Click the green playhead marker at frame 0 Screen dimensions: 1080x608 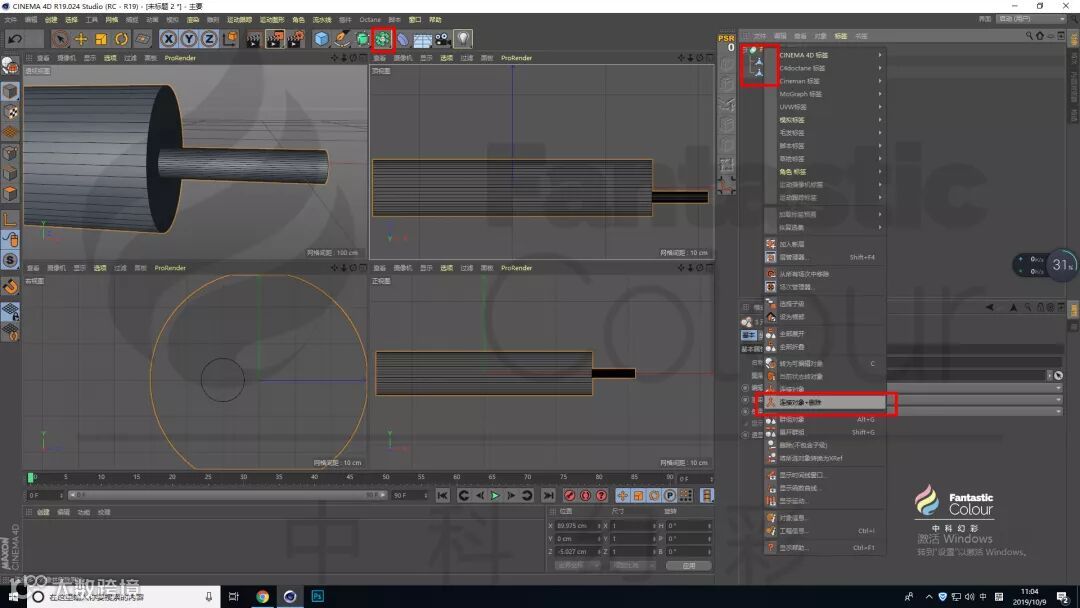(x=31, y=478)
